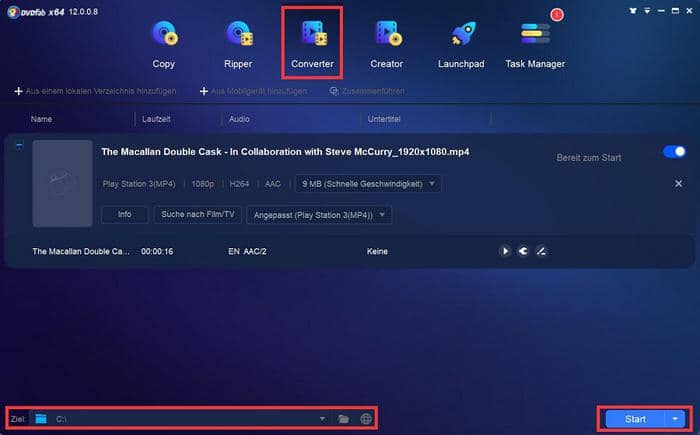This screenshot has height=435, width=700.
Task: Click the Info button
Action: pos(125,215)
